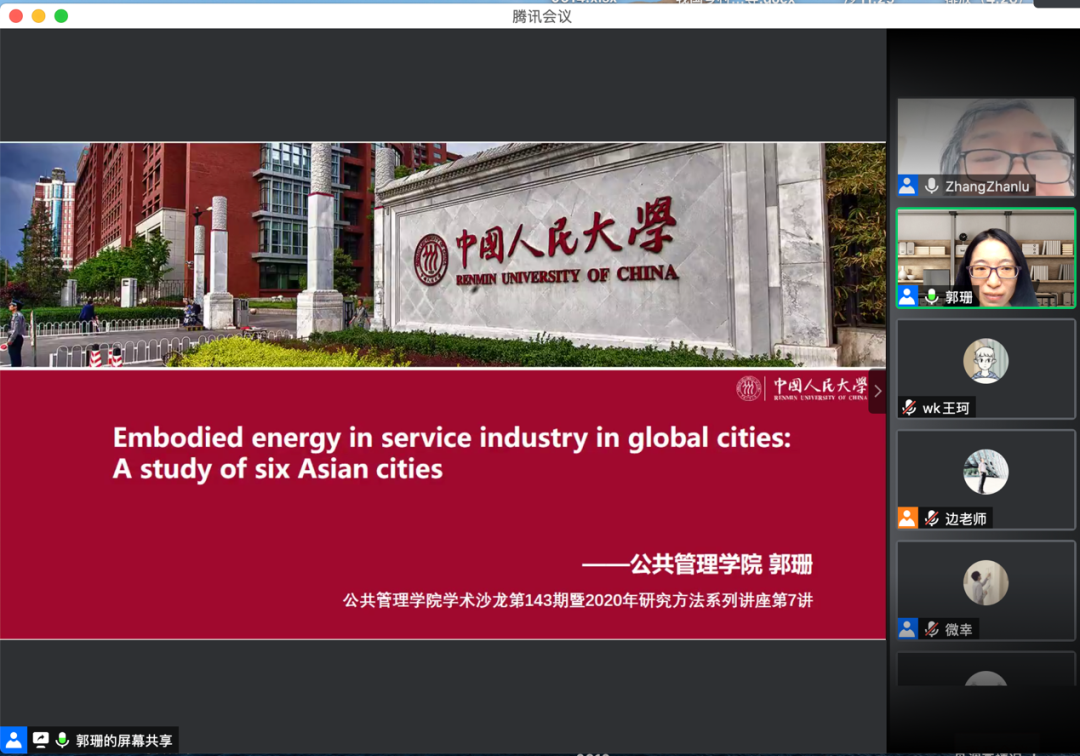The width and height of the screenshot is (1080, 756).
Task: Click the slide title about embodied energy
Action: [451, 453]
